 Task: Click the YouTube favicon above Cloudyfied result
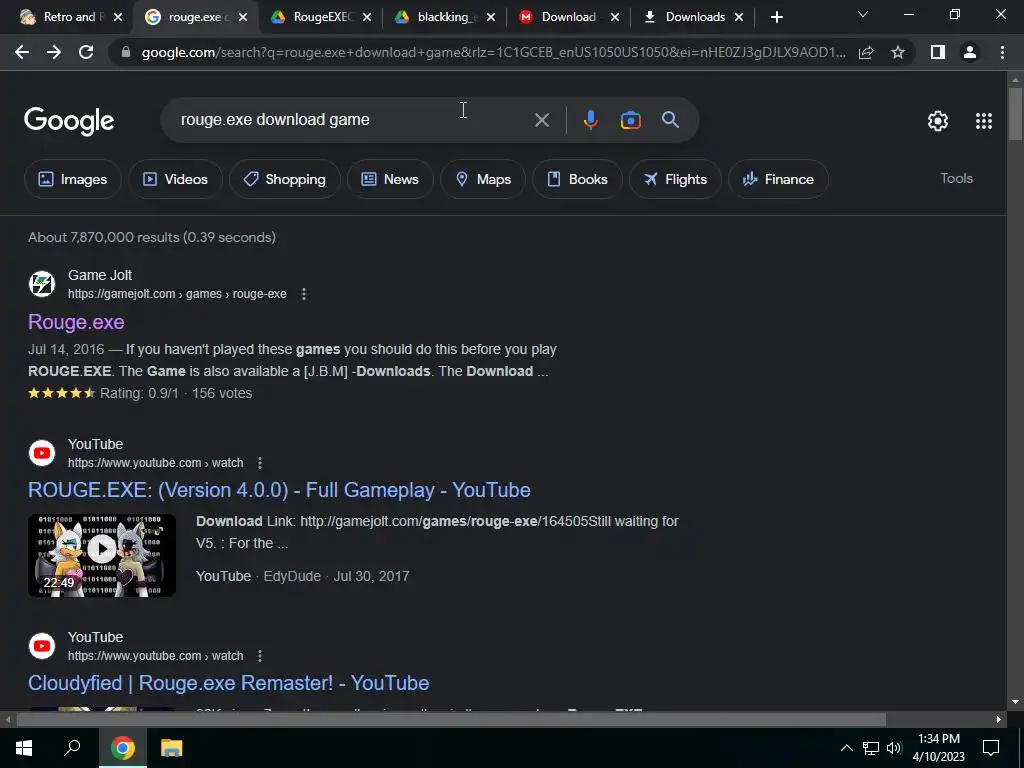(x=42, y=646)
